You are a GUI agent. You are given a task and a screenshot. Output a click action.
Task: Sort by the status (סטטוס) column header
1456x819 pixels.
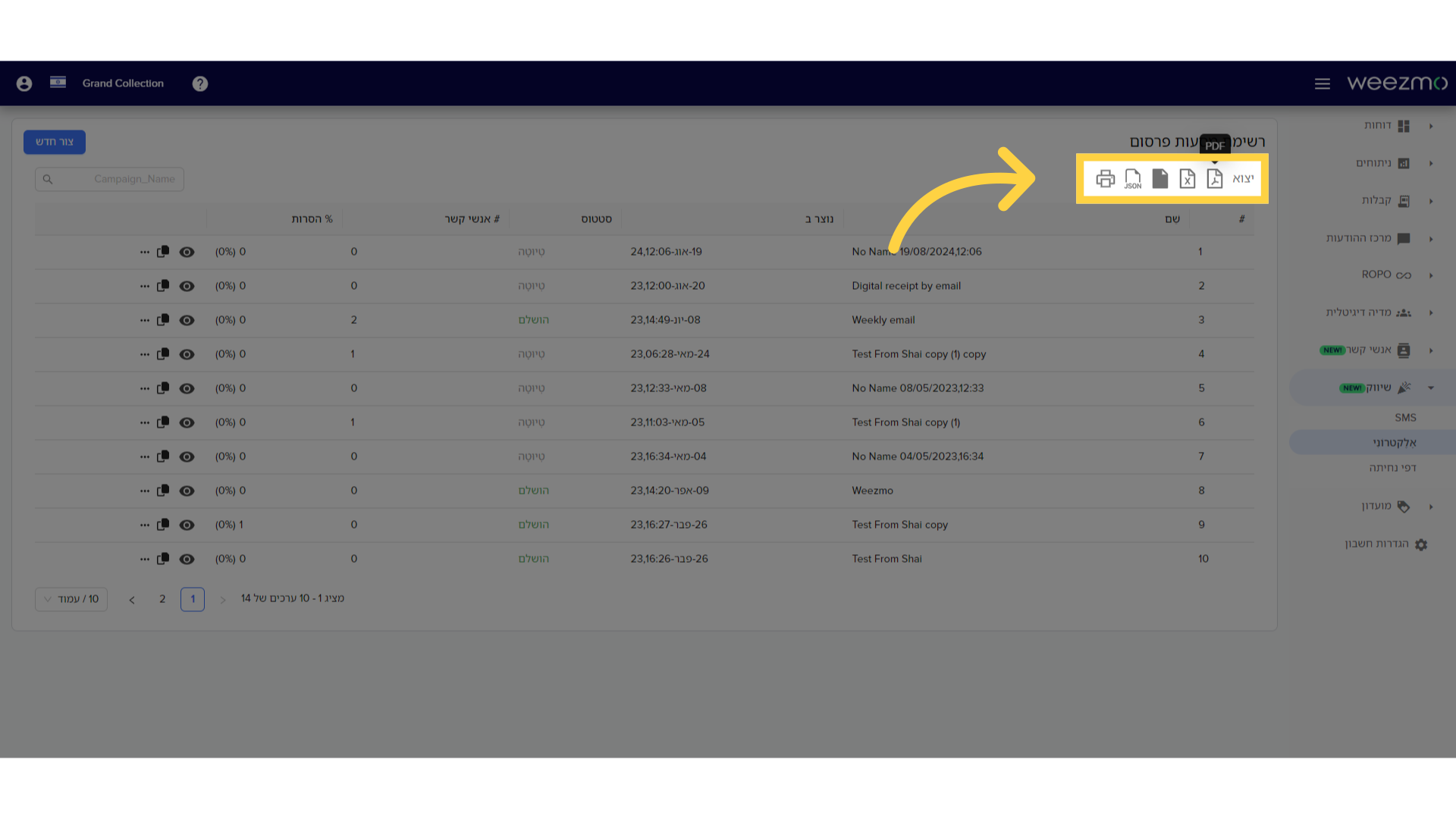click(x=597, y=219)
